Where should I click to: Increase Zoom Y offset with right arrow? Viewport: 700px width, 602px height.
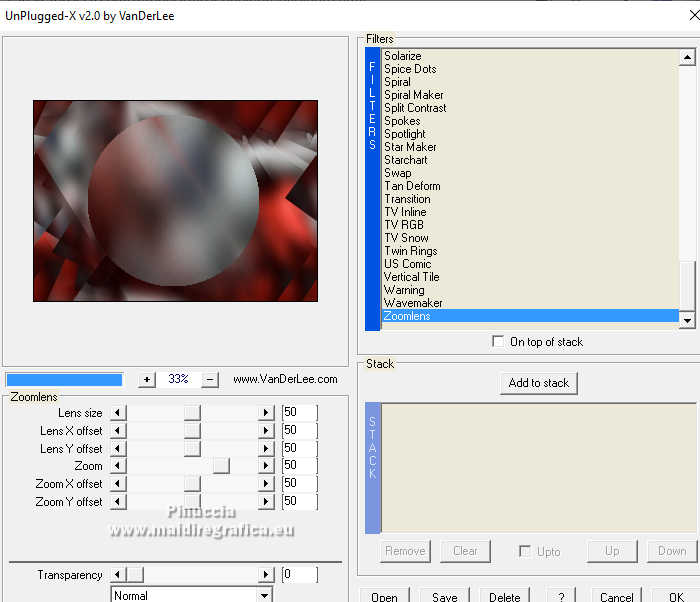point(266,501)
